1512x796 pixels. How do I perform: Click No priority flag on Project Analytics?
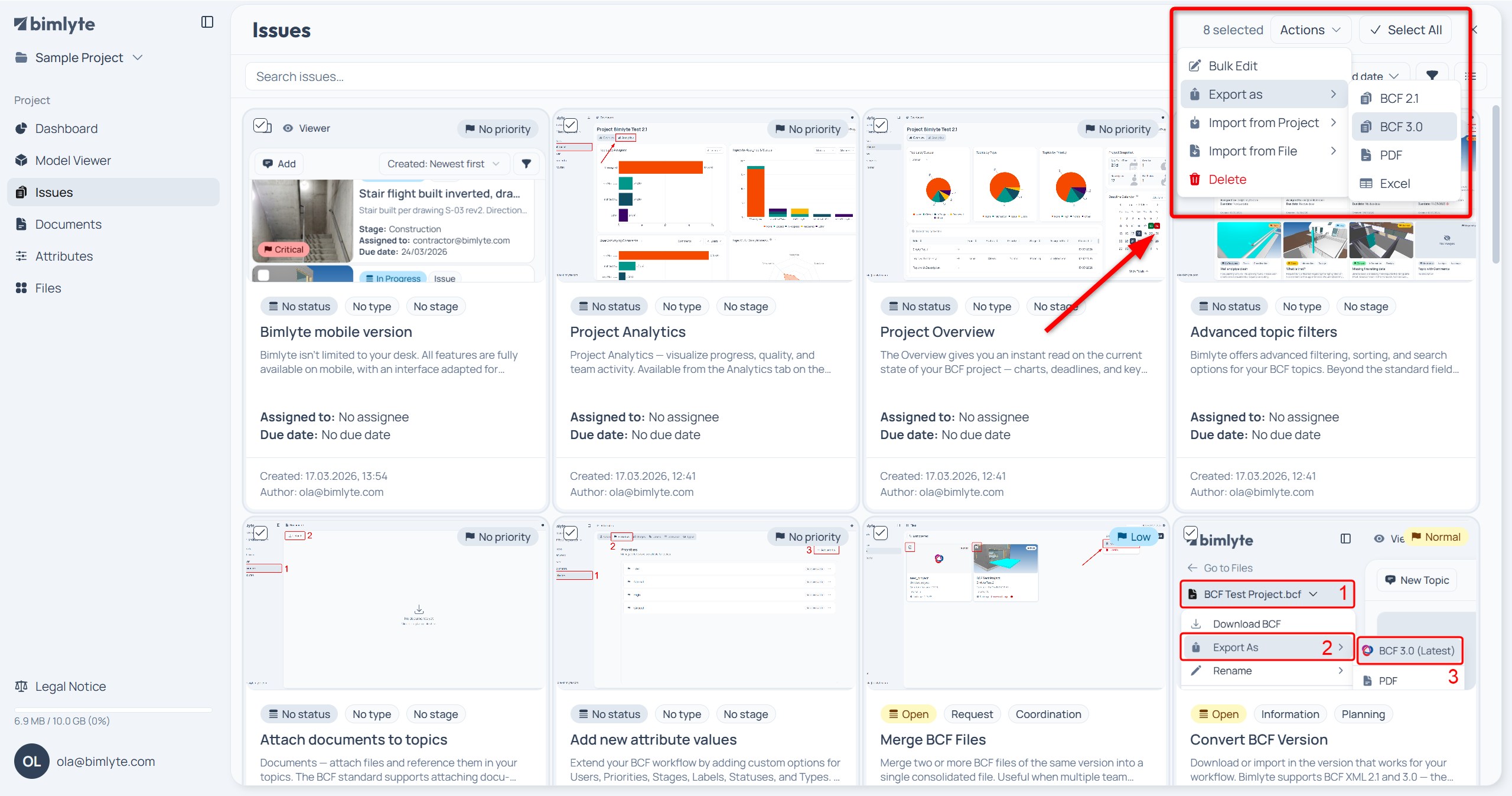807,129
